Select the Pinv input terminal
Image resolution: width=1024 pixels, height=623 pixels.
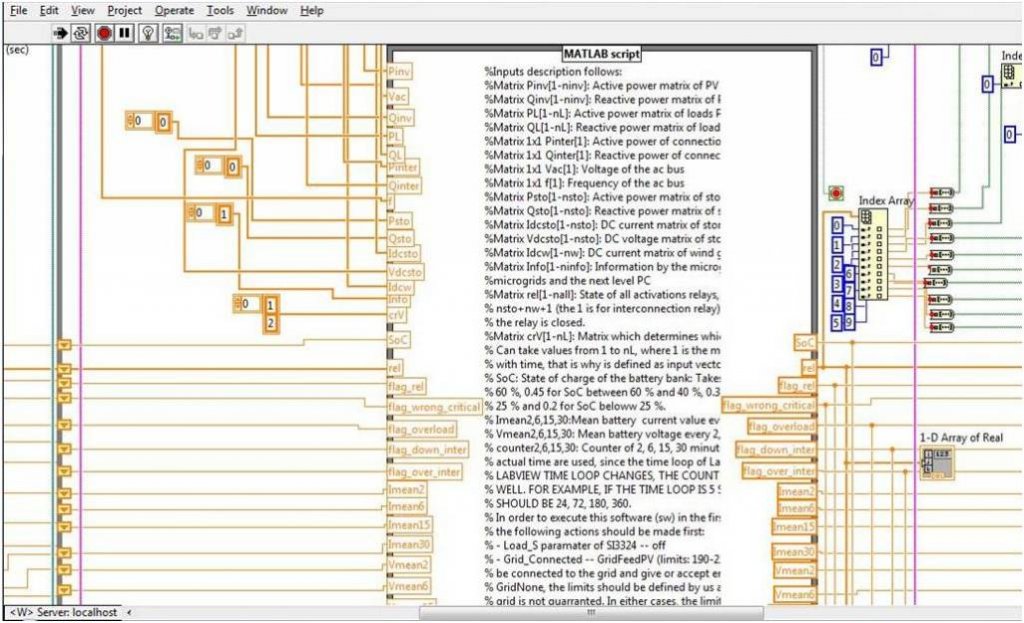pos(398,72)
